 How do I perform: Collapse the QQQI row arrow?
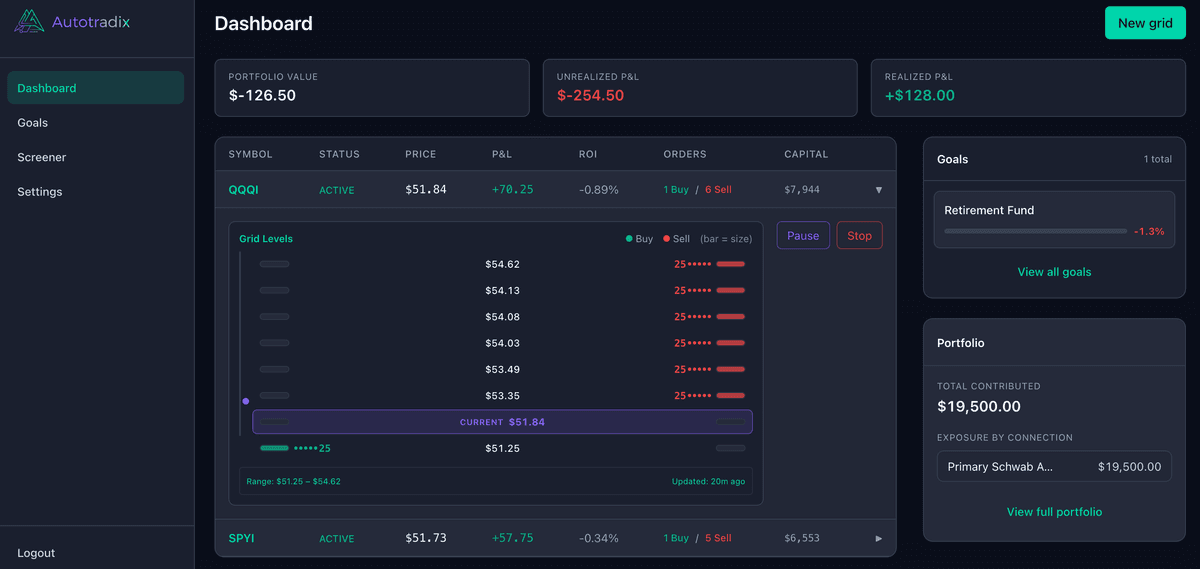coord(879,190)
